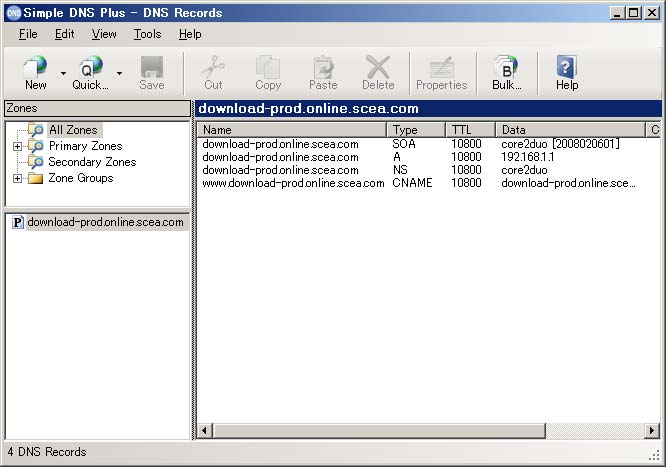Viewport: 666px width, 467px height.
Task: Open the Help menu
Action: [190, 34]
